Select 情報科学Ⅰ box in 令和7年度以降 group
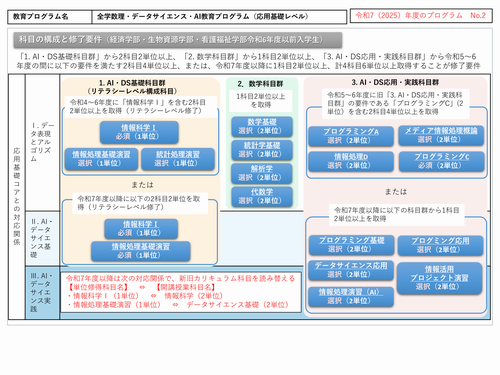 coord(141,229)
